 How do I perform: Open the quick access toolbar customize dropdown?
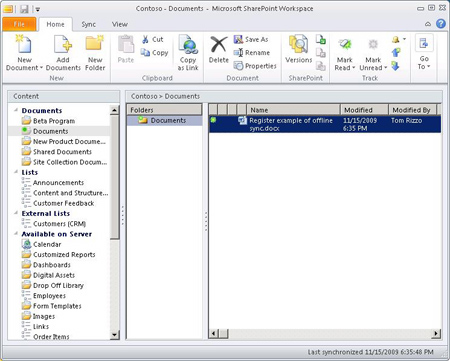[x=38, y=10]
